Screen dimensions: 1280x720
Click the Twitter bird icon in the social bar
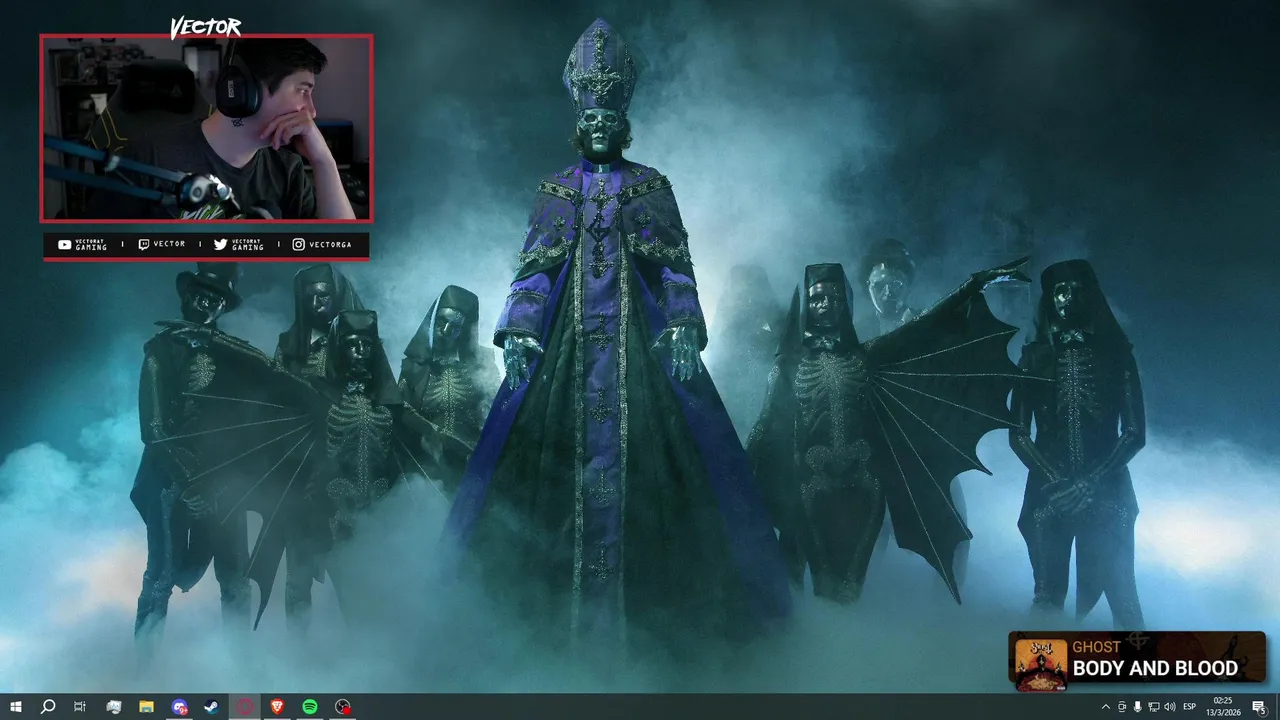tap(220, 244)
